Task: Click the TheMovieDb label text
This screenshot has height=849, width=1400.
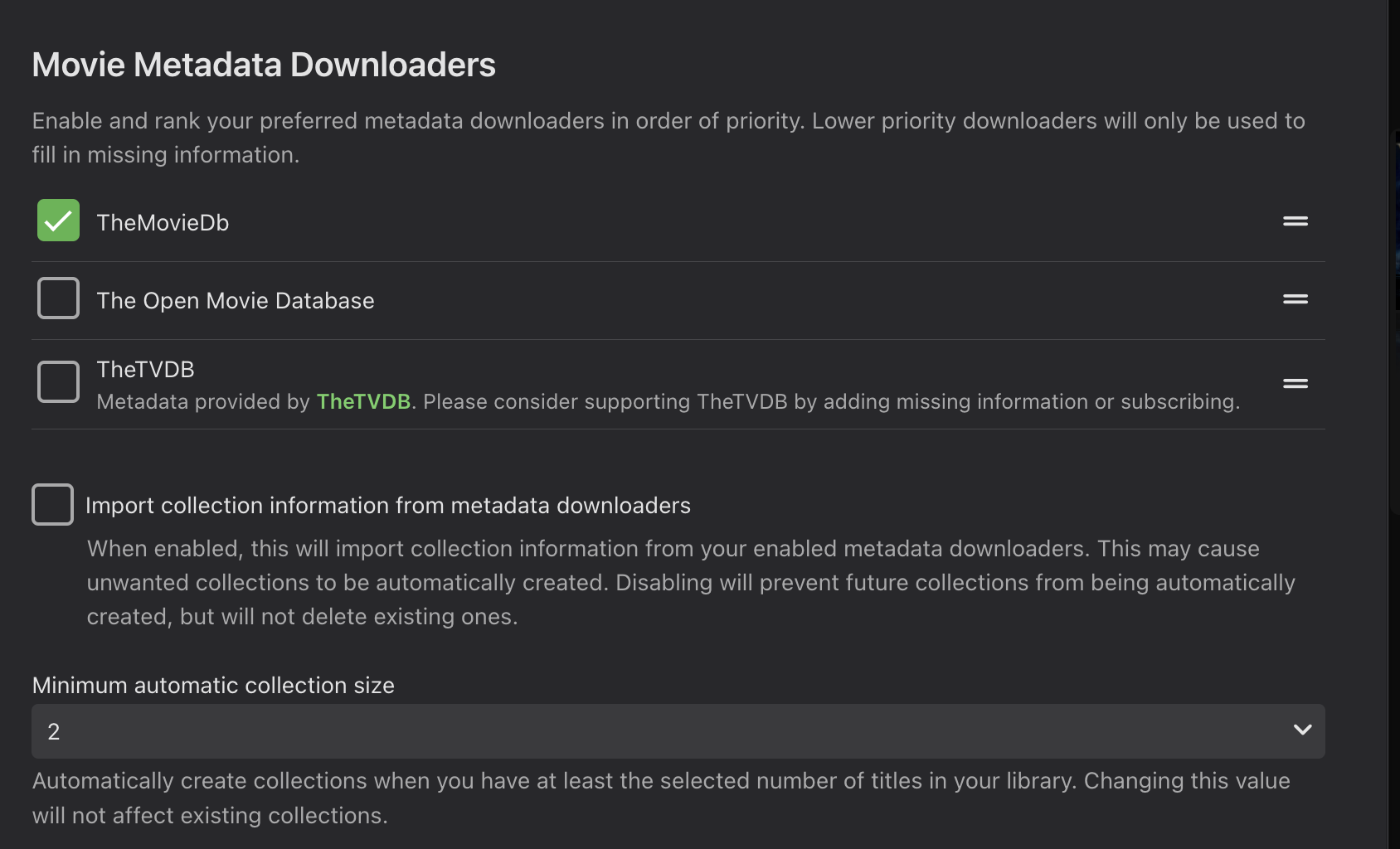Action: (163, 223)
